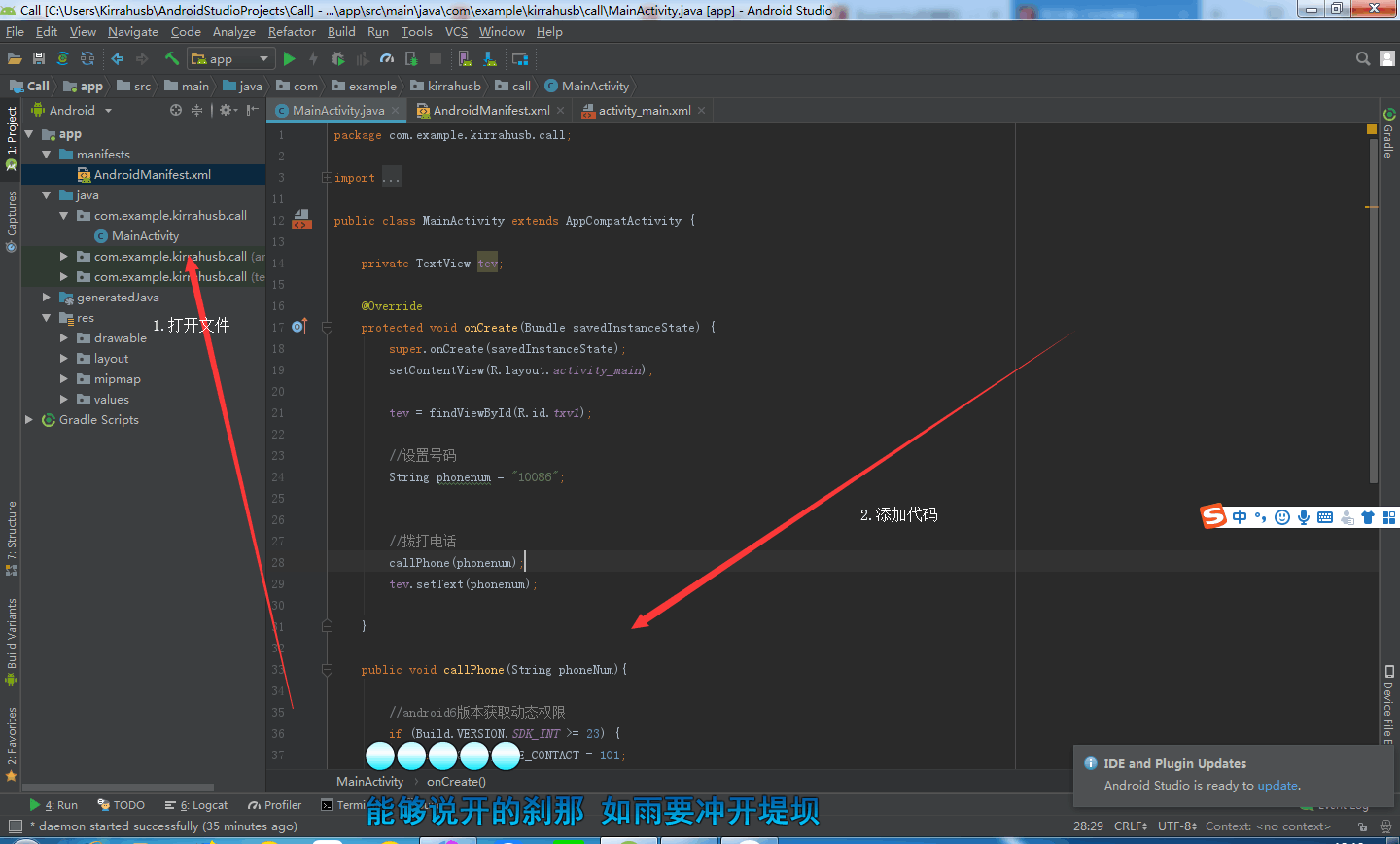The width and height of the screenshot is (1400, 844).
Task: Open Project Structure toolbar icon
Action: (520, 59)
